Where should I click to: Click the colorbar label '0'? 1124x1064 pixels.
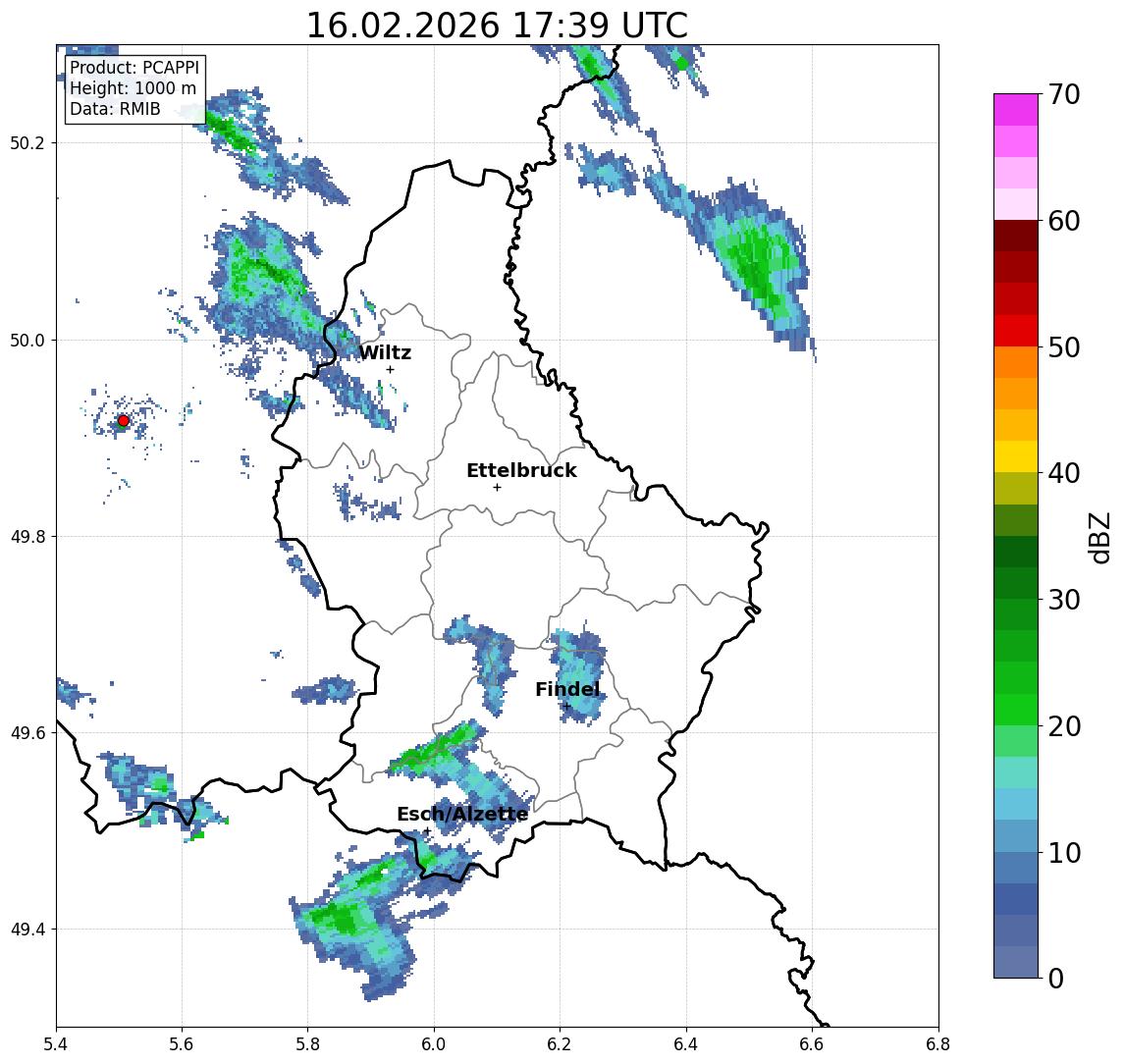click(1056, 978)
